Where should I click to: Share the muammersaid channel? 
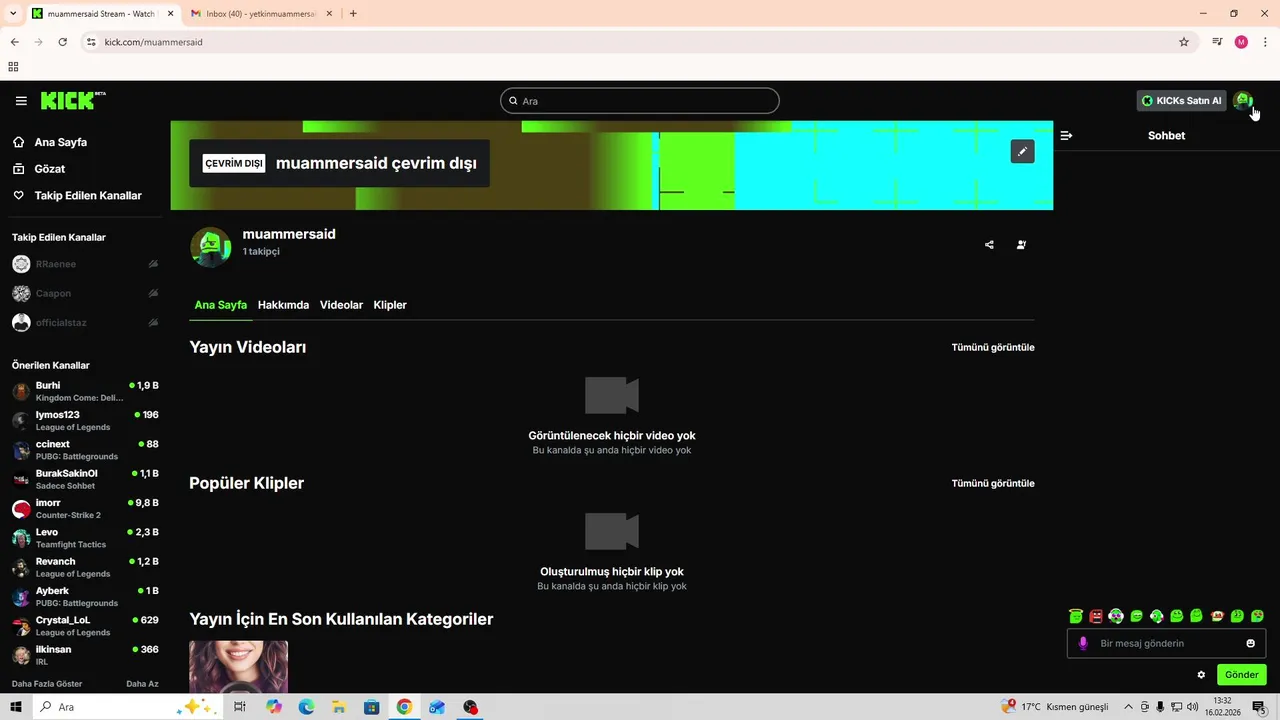(x=989, y=244)
